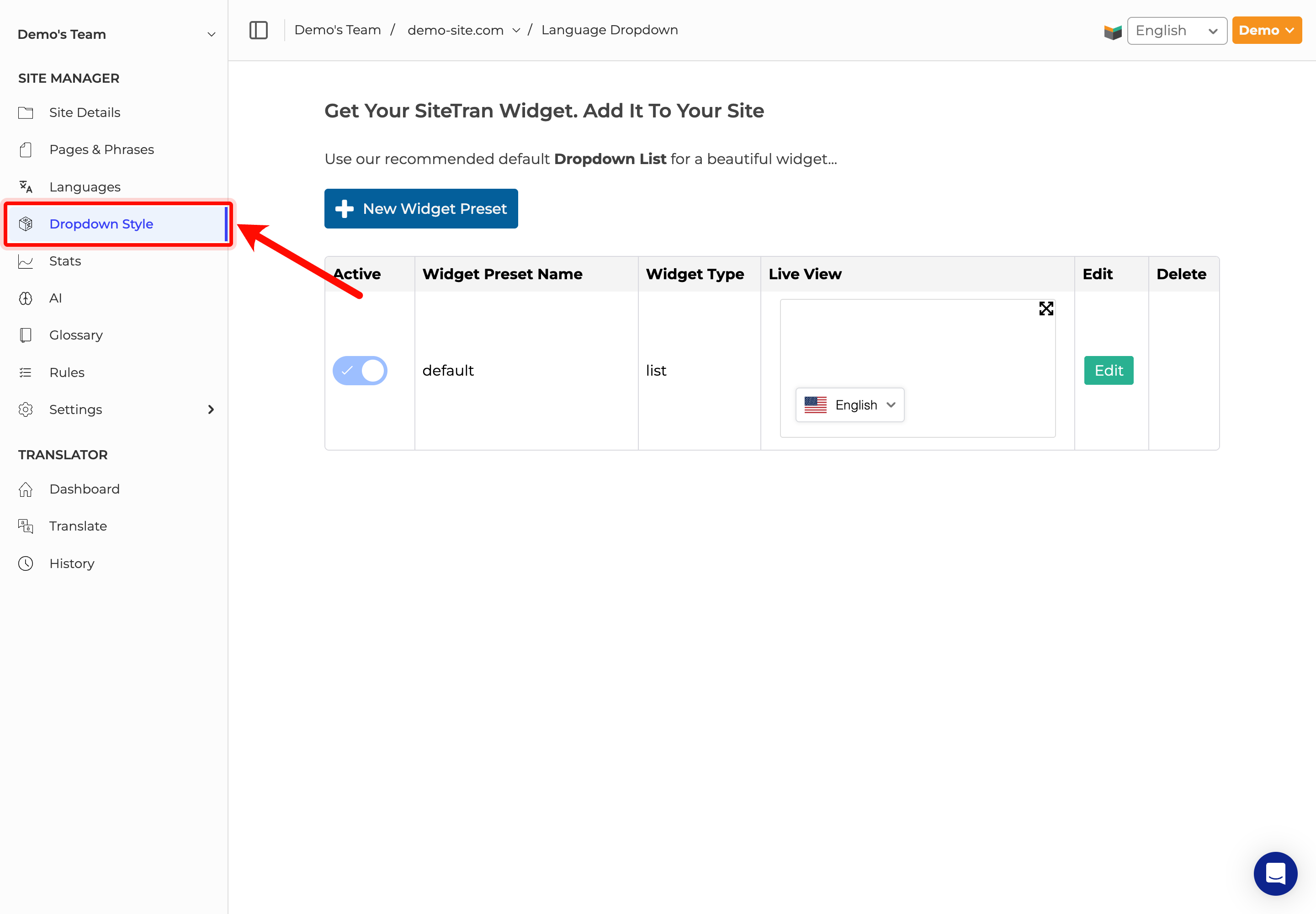Expand the Settings submenu chevron
The height and width of the screenshot is (914, 1316).
coord(211,409)
